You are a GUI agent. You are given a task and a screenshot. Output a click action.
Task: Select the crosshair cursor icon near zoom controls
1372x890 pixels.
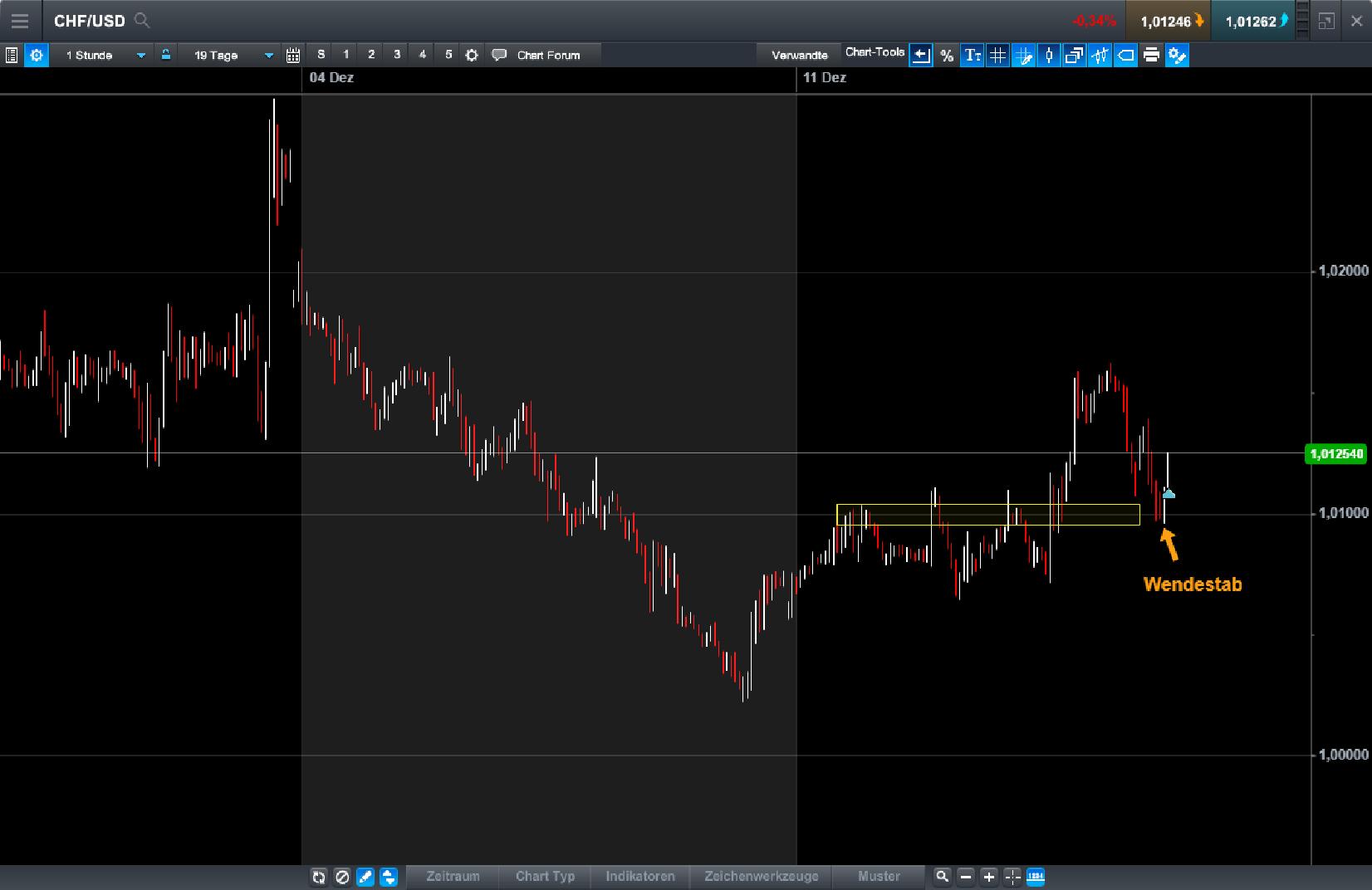tap(1012, 877)
